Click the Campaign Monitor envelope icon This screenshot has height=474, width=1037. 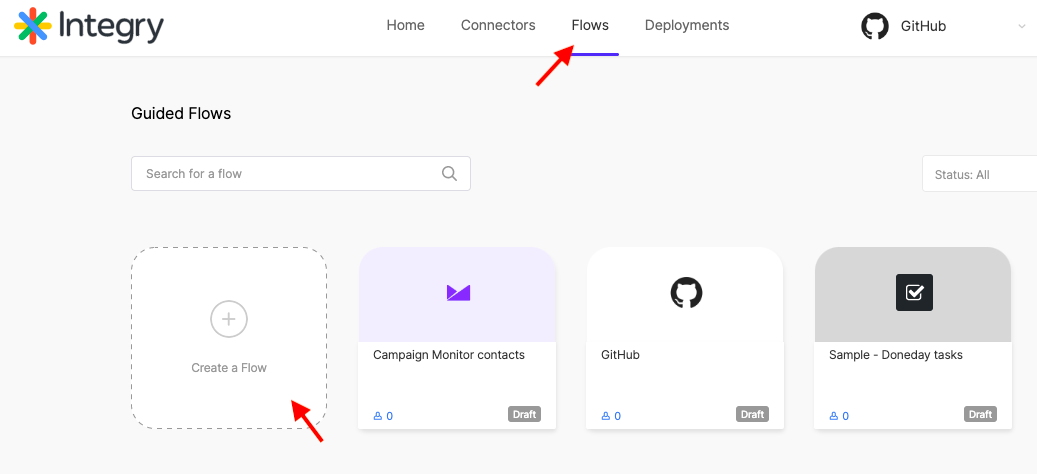(x=458, y=292)
